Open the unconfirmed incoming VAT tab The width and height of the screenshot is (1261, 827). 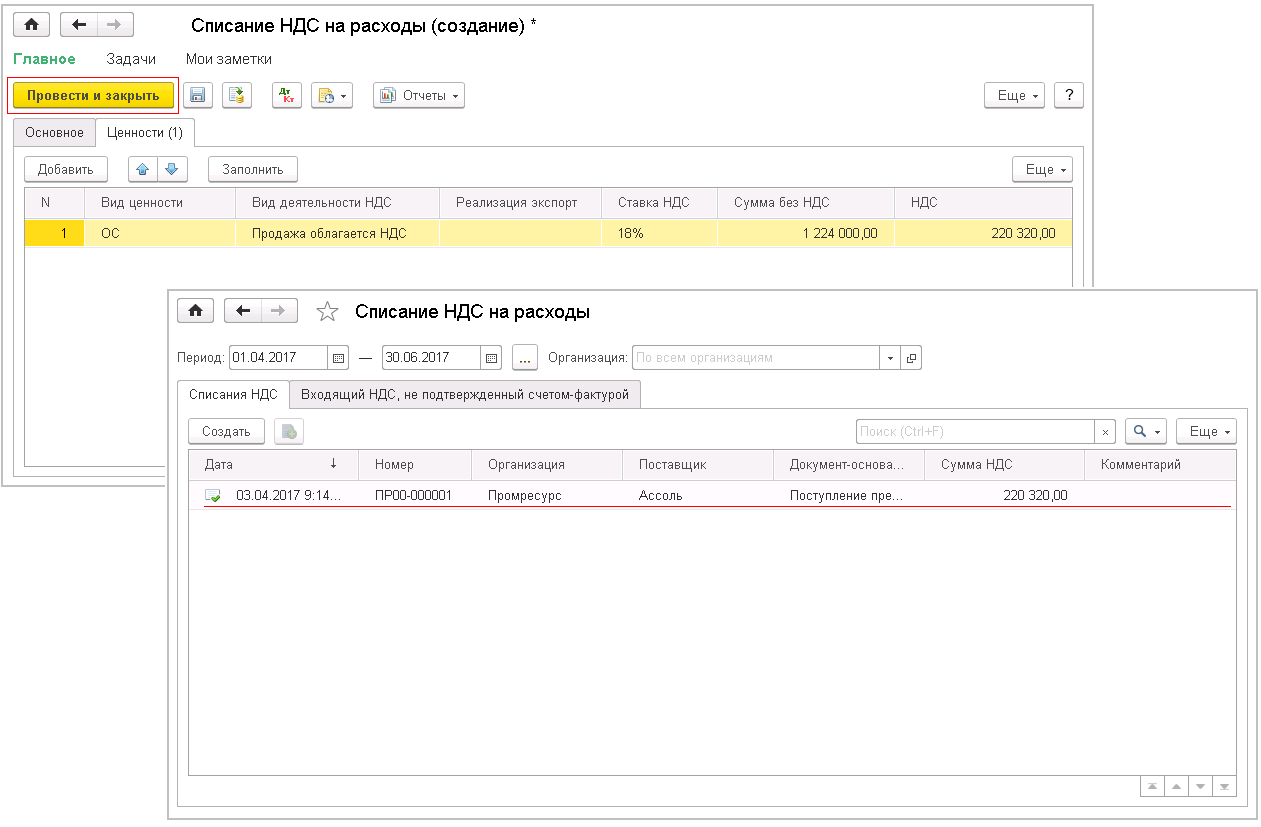[x=465, y=394]
